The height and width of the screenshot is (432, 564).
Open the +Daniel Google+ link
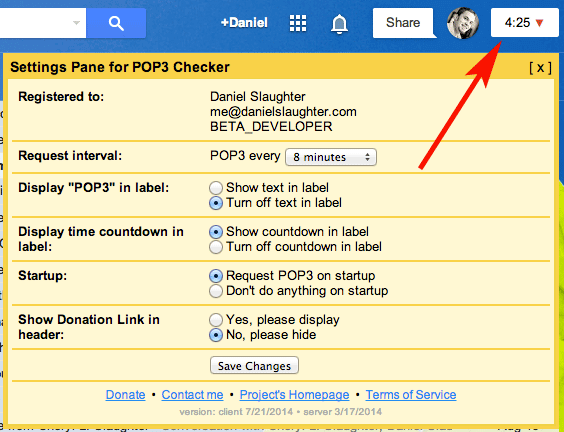[x=244, y=23]
